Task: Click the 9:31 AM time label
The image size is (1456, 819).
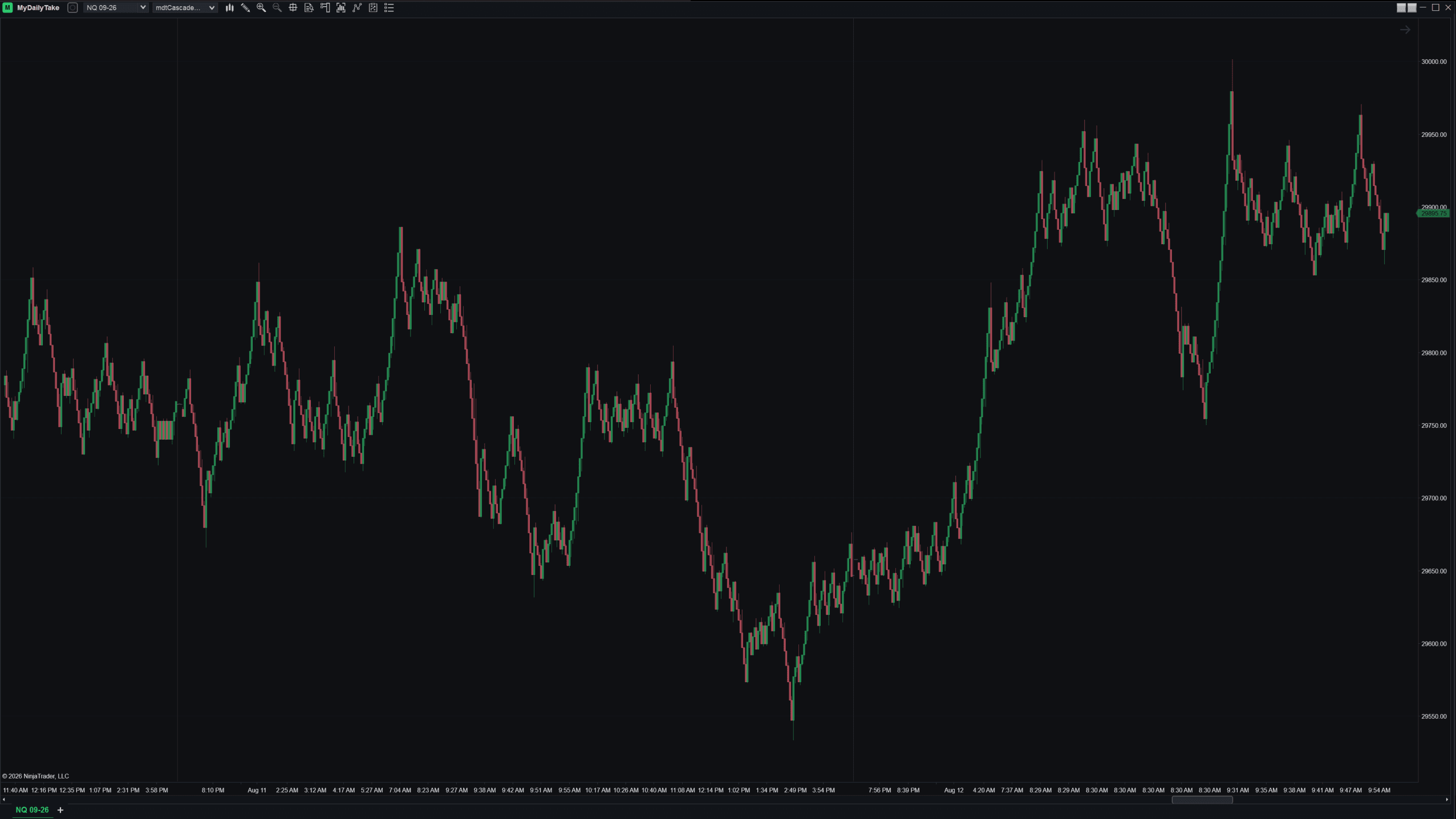Action: [x=1238, y=790]
